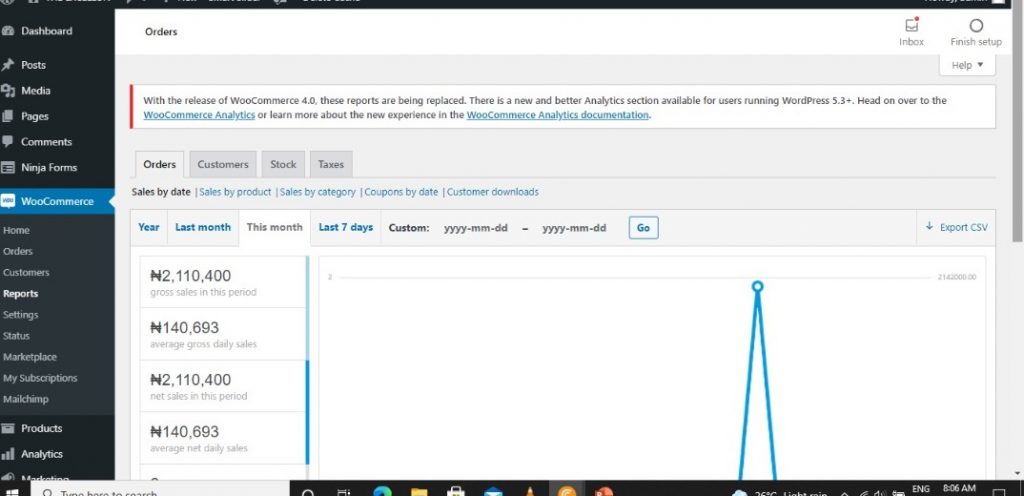The image size is (1024, 496).
Task: Click the Analytics bar chart icon
Action: click(7, 454)
